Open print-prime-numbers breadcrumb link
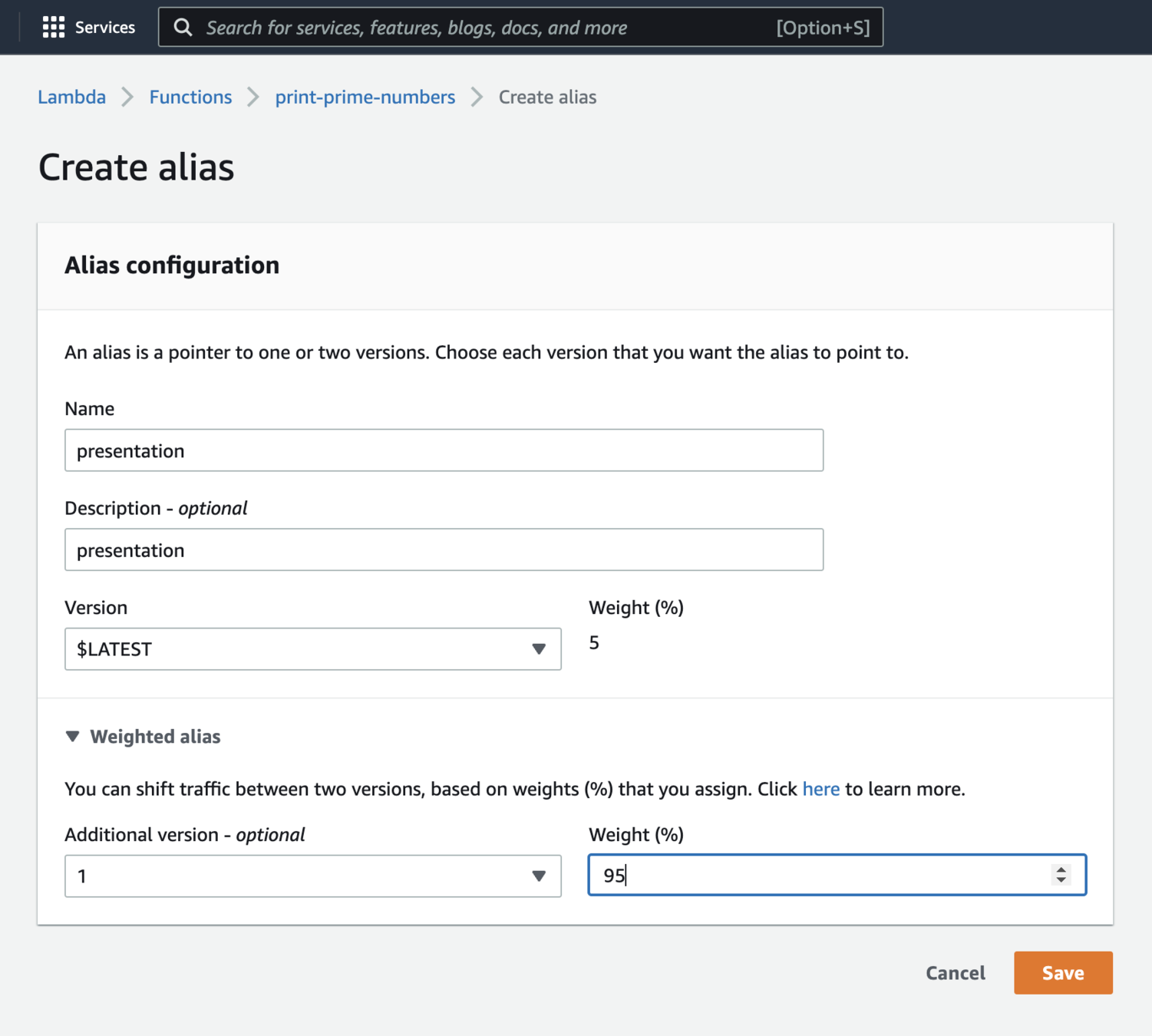The width and height of the screenshot is (1152, 1036). pyautogui.click(x=365, y=97)
